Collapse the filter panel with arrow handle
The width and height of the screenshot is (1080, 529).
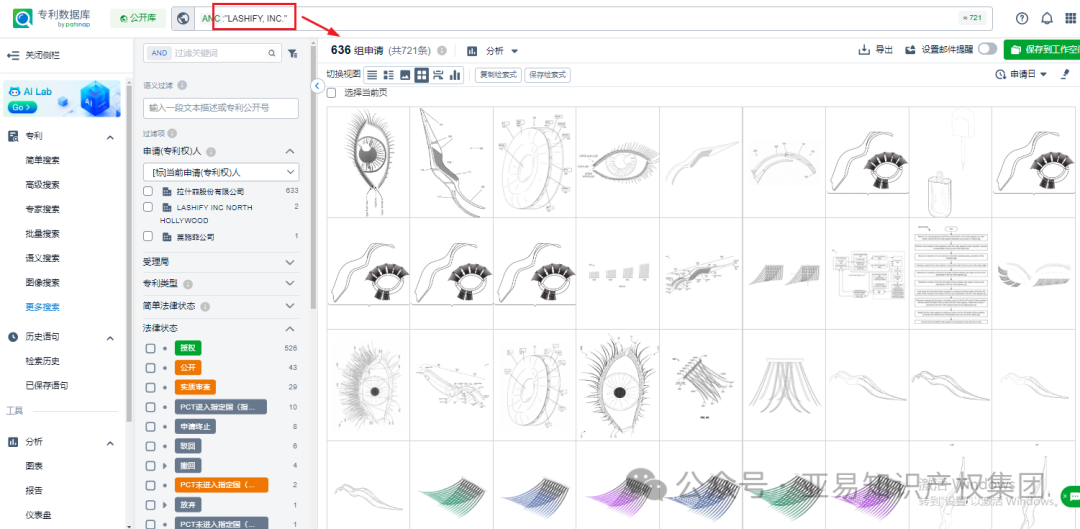(x=317, y=86)
